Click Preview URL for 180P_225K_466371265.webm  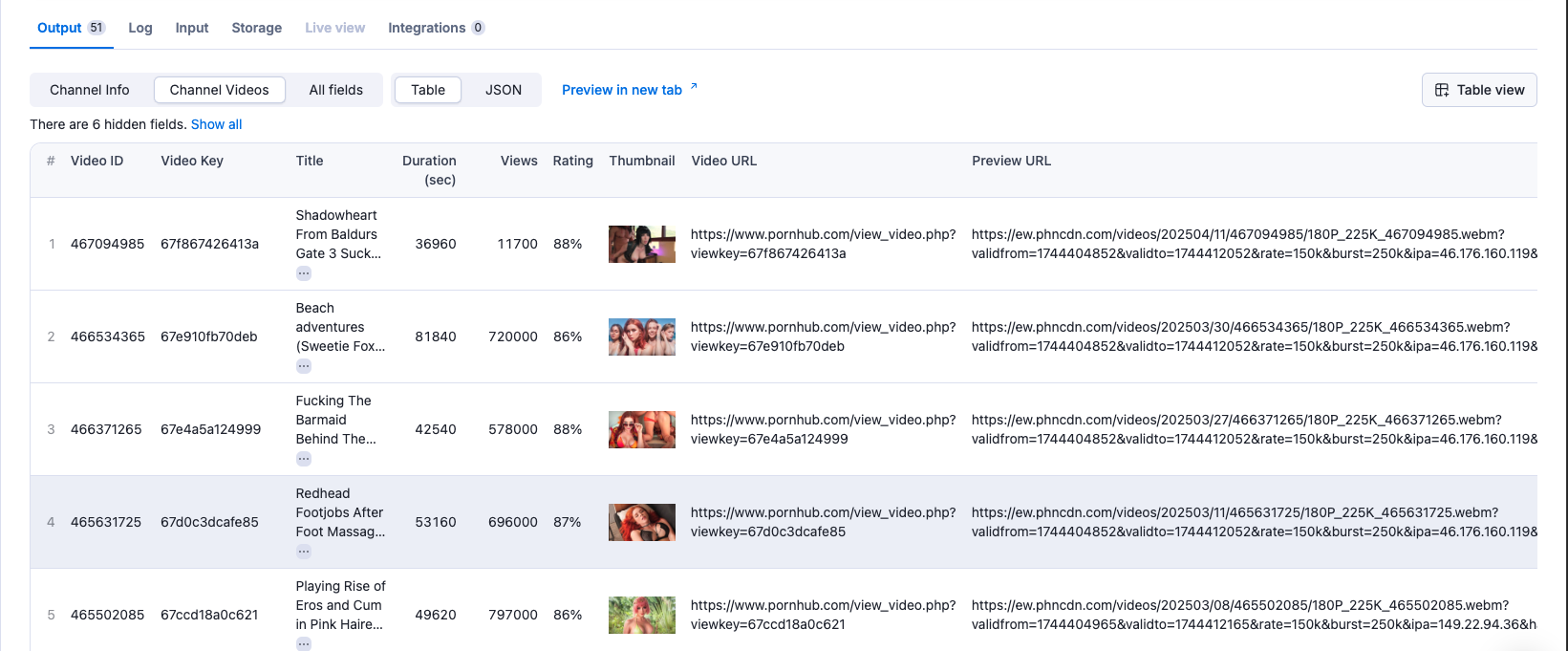[x=1255, y=429]
